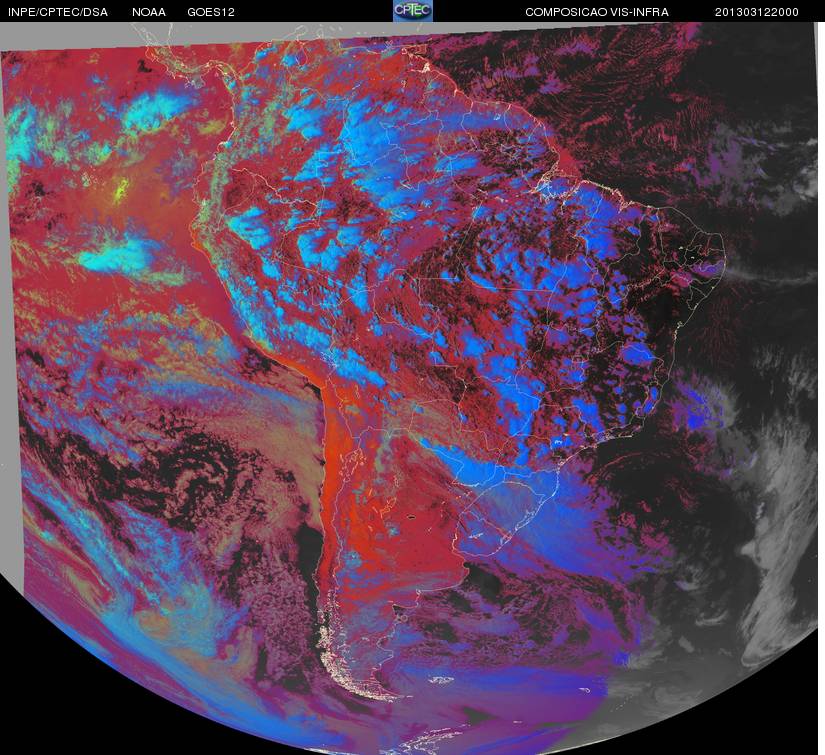This screenshot has width=825, height=755.
Task: Click the COMPOSICAO VIS-INFRA title text
Action: pyautogui.click(x=597, y=12)
